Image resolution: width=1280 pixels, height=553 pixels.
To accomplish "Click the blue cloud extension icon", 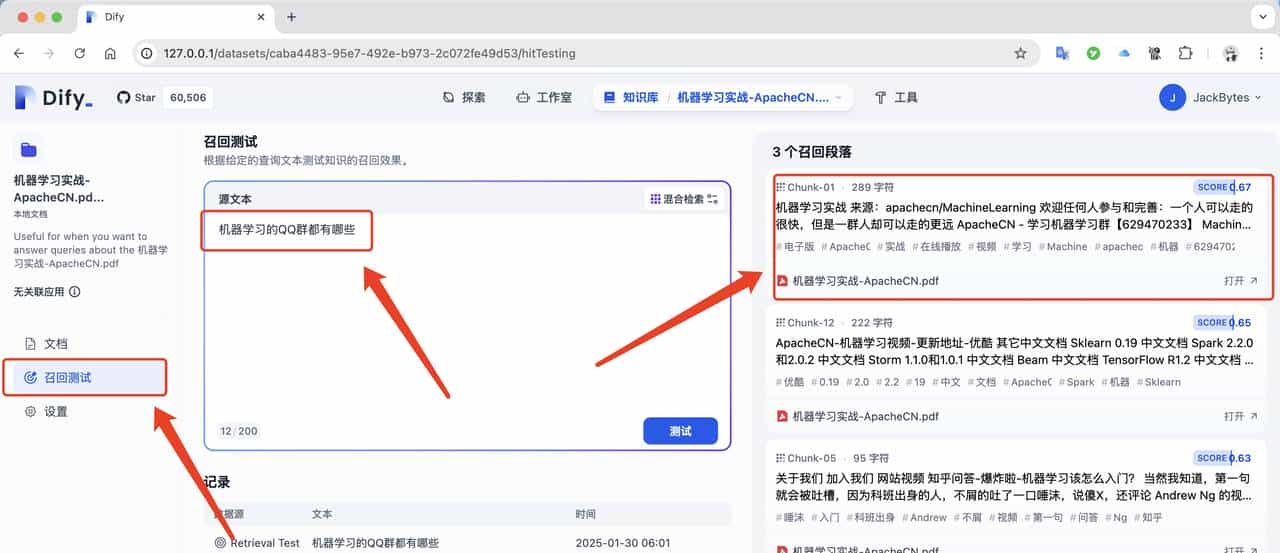I will click(x=1123, y=53).
